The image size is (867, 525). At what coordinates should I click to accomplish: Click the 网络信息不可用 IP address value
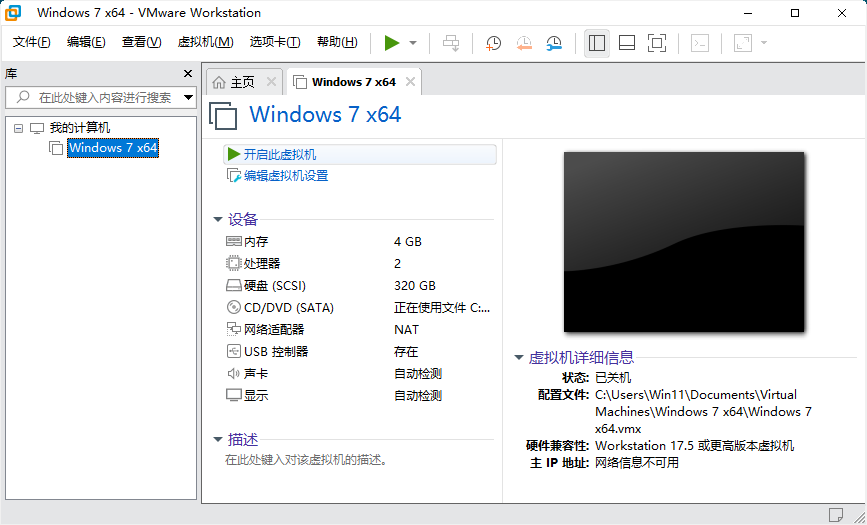point(636,462)
